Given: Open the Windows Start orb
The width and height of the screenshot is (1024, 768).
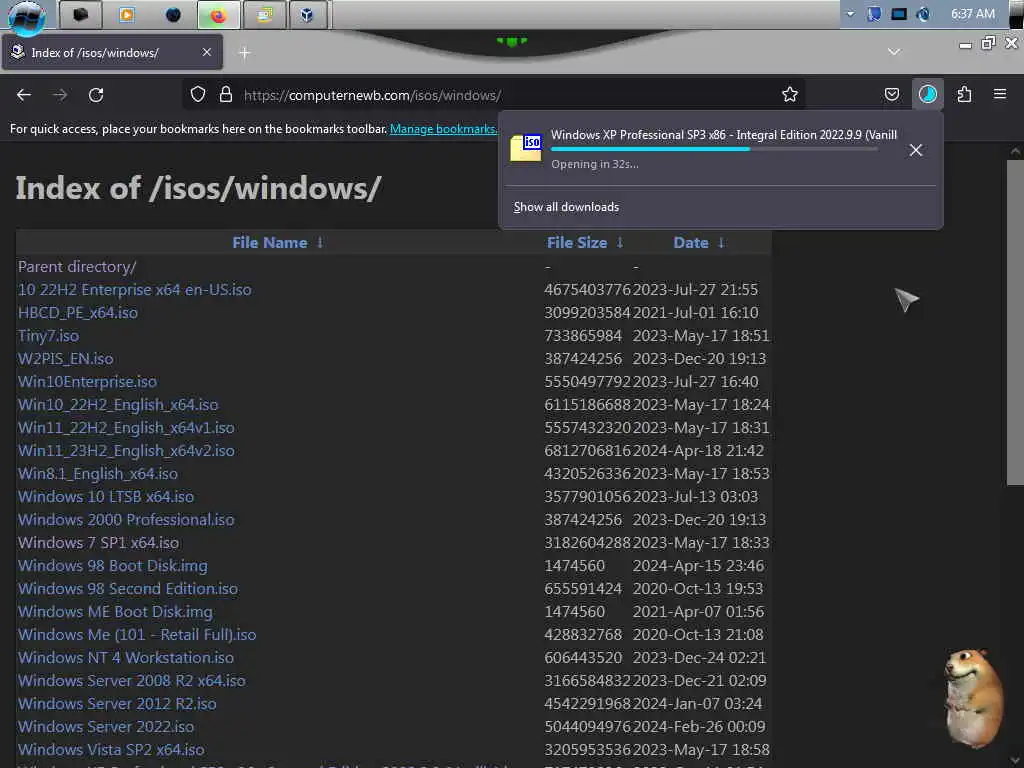Looking at the screenshot, I should tap(27, 16).
